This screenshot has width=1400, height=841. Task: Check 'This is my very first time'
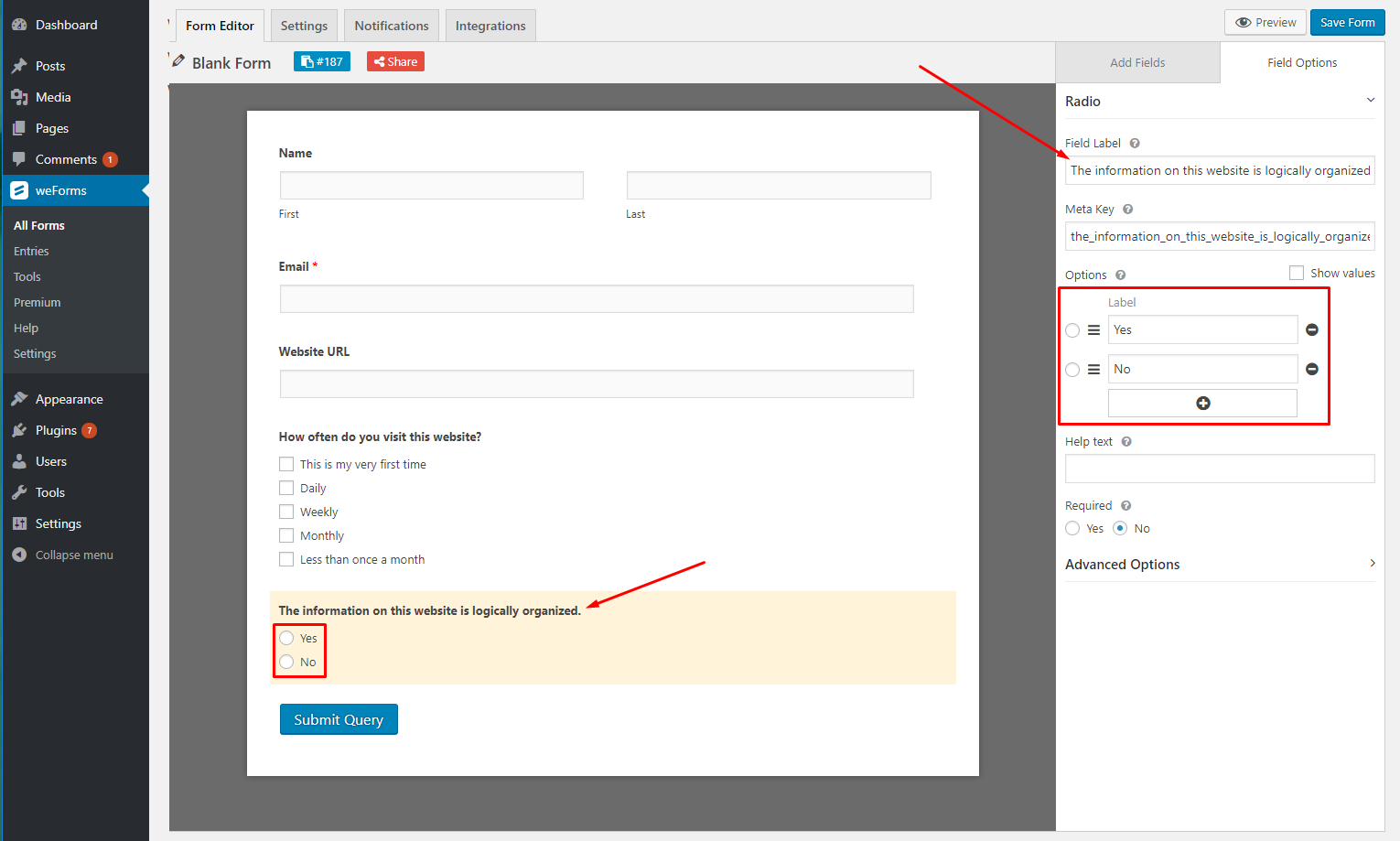coord(286,464)
